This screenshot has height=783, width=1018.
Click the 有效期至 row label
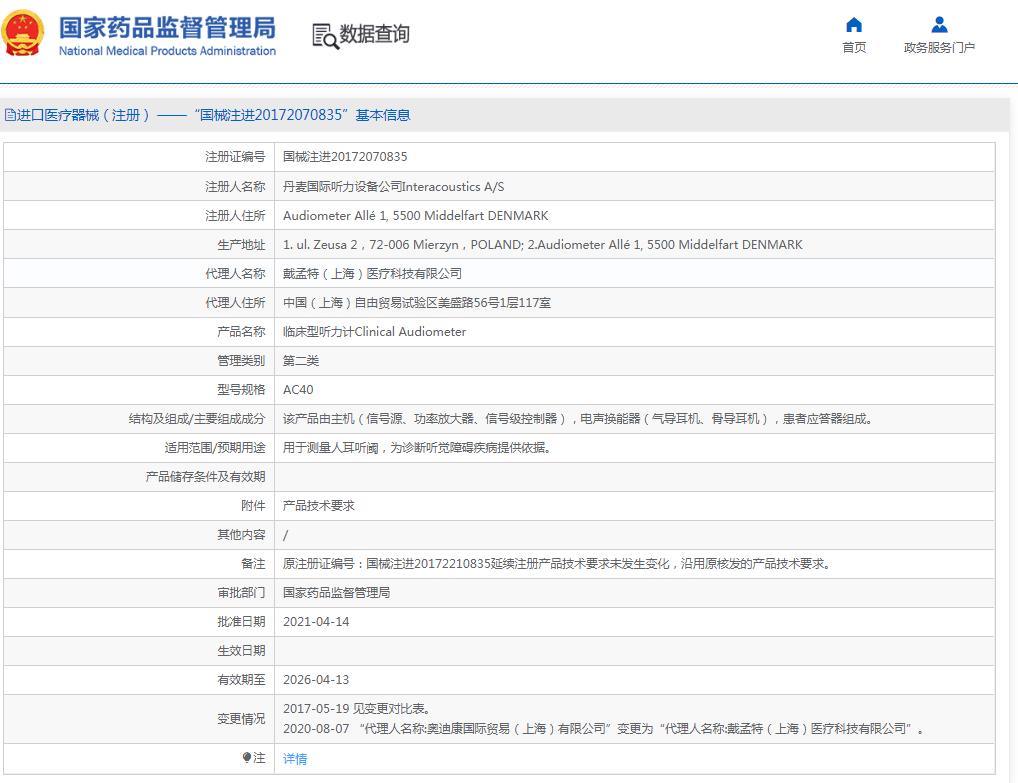tap(241, 679)
